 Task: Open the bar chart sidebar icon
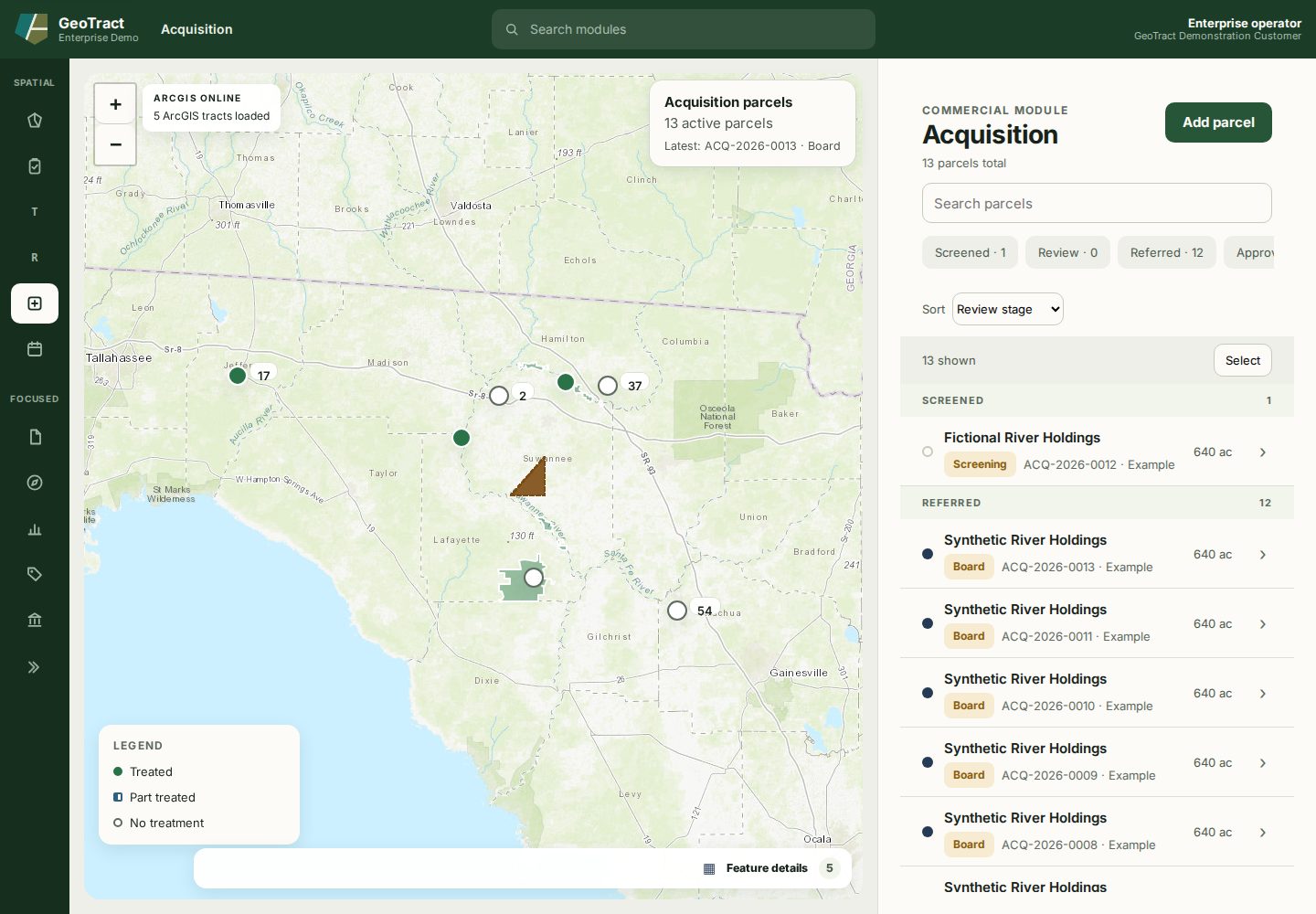pos(35,528)
